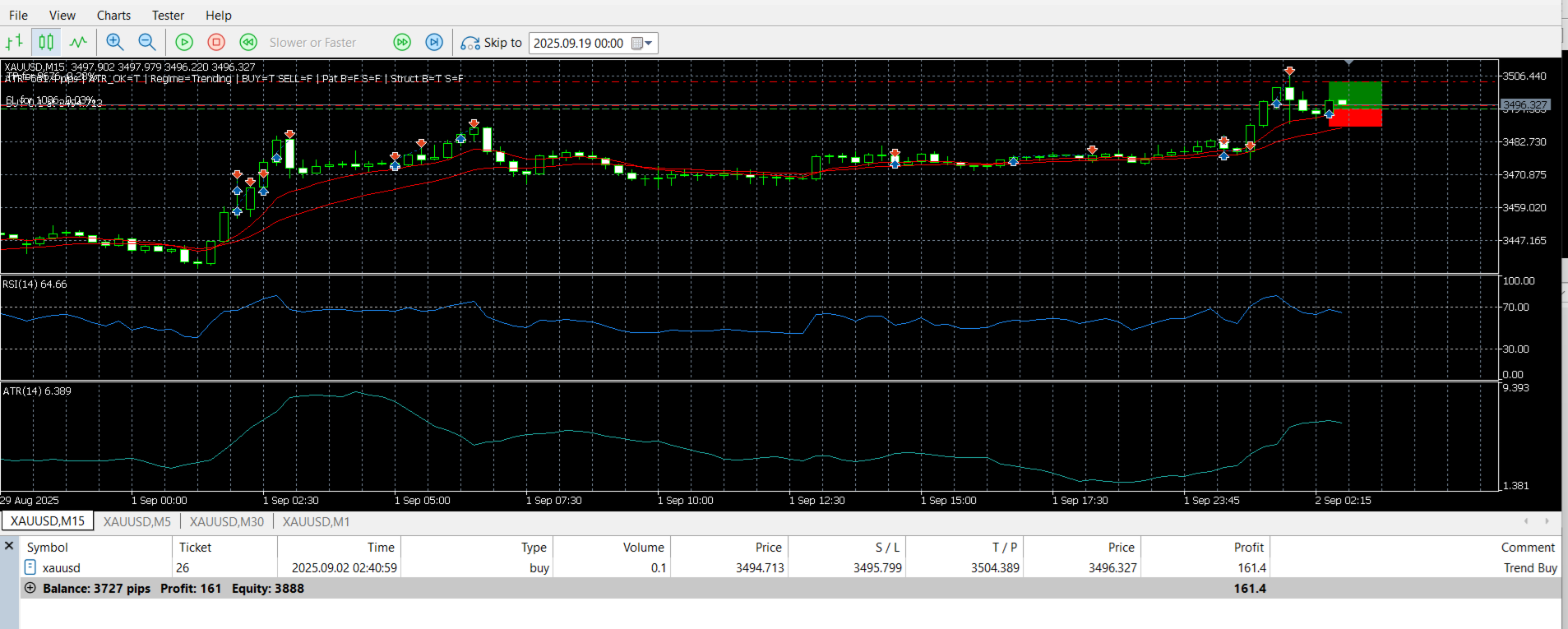Switch chart to line chart mode
The image size is (1568, 629).
(x=78, y=42)
